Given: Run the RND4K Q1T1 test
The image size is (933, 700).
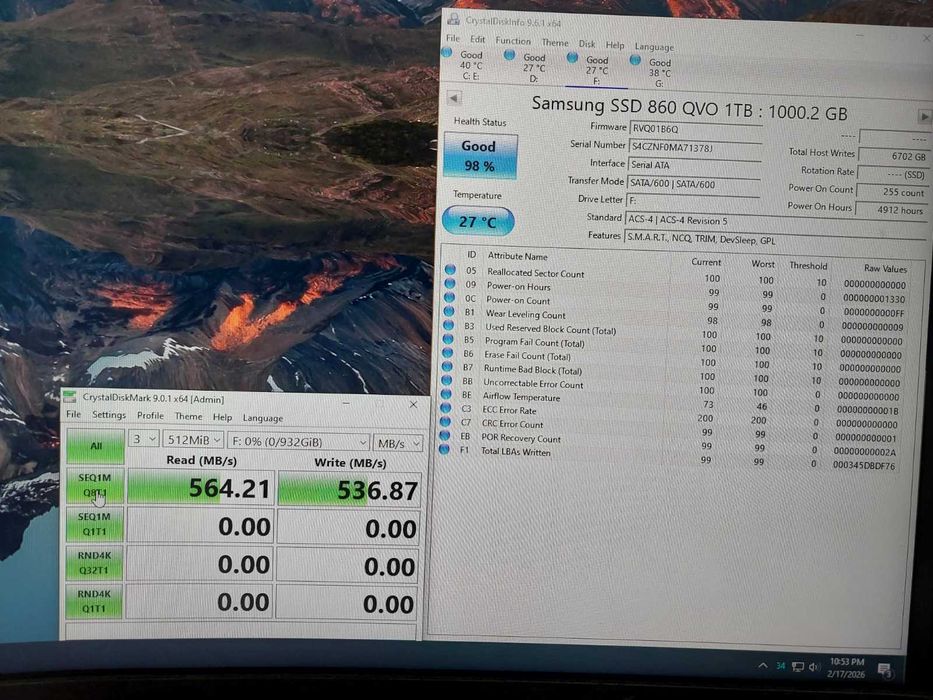Looking at the screenshot, I should click(94, 601).
